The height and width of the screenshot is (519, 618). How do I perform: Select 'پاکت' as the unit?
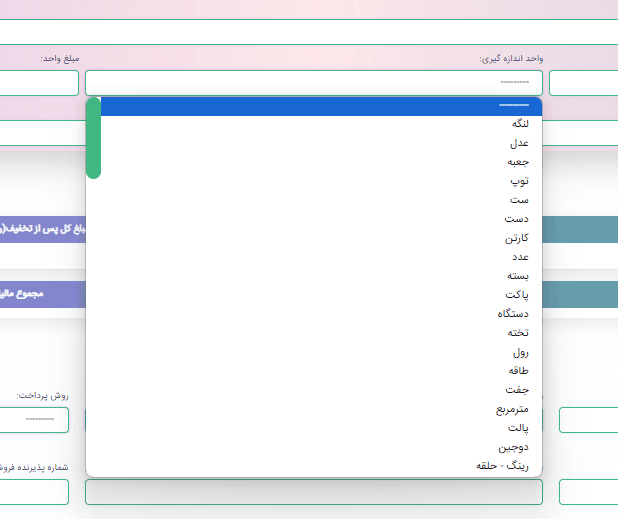[517, 295]
